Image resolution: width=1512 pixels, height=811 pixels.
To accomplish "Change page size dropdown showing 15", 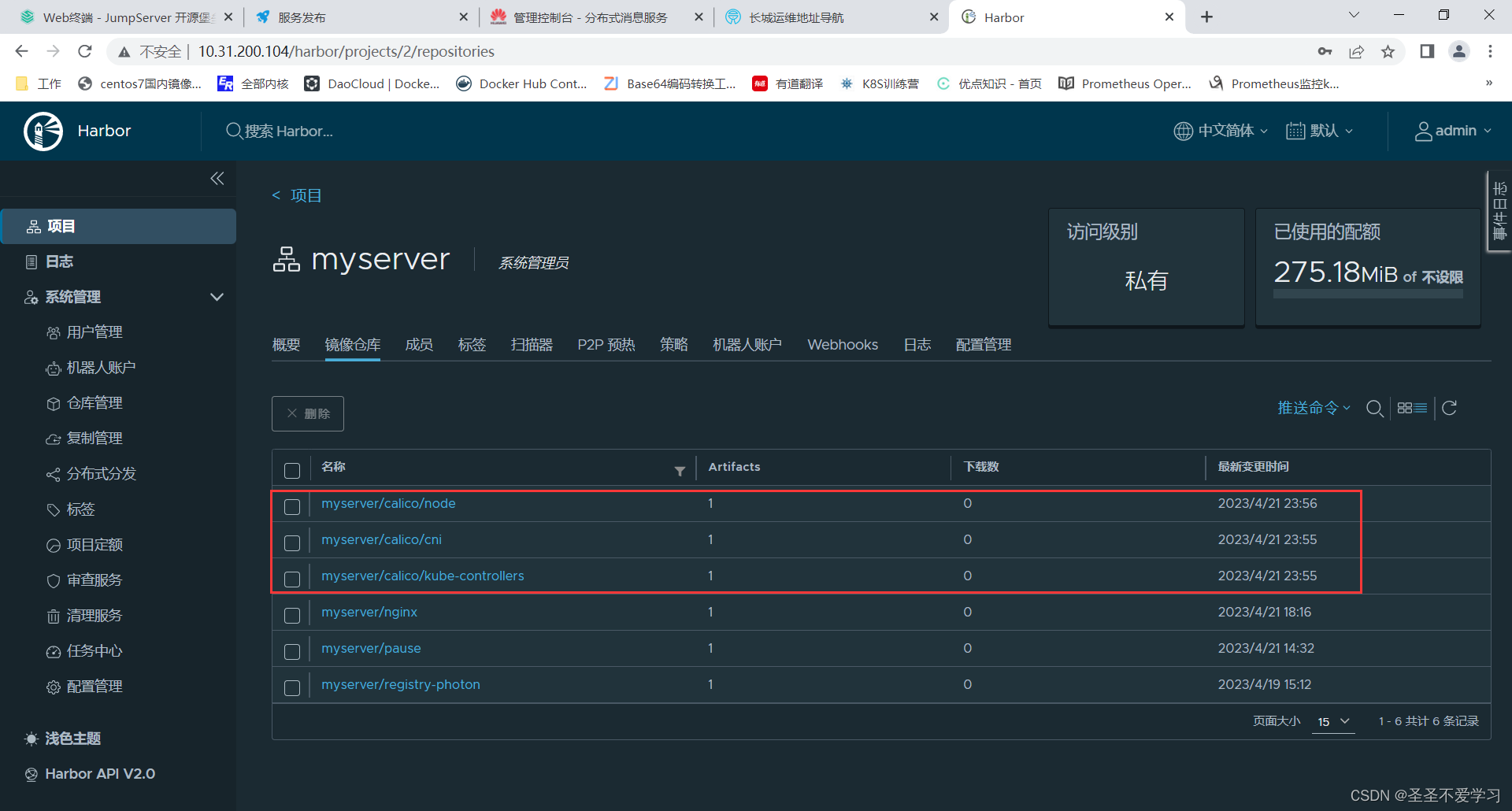I will click(1333, 721).
